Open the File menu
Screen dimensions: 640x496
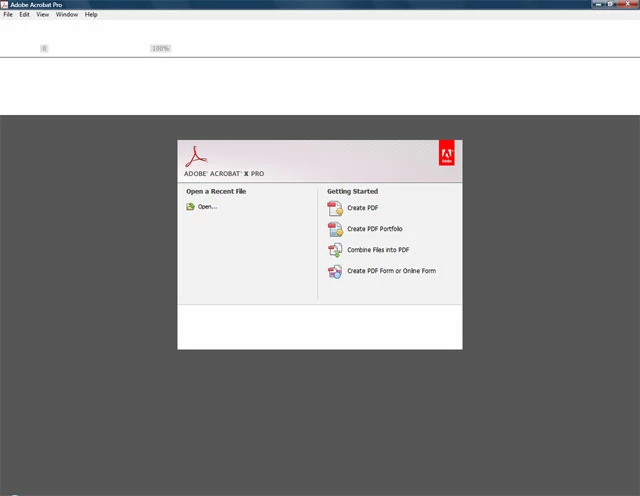point(8,14)
